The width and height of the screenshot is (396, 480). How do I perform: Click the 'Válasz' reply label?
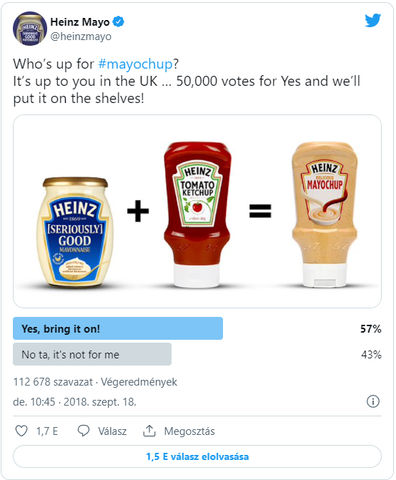coord(112,431)
